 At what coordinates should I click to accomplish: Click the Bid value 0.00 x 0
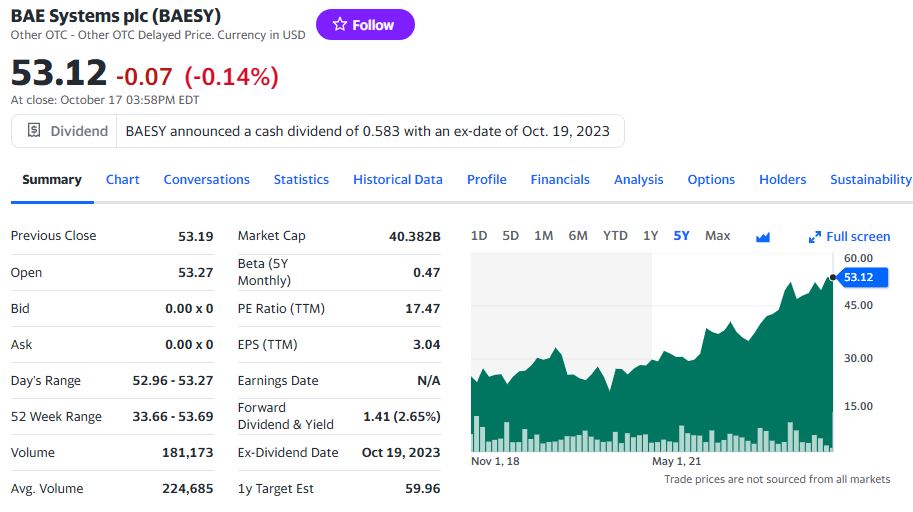[189, 309]
